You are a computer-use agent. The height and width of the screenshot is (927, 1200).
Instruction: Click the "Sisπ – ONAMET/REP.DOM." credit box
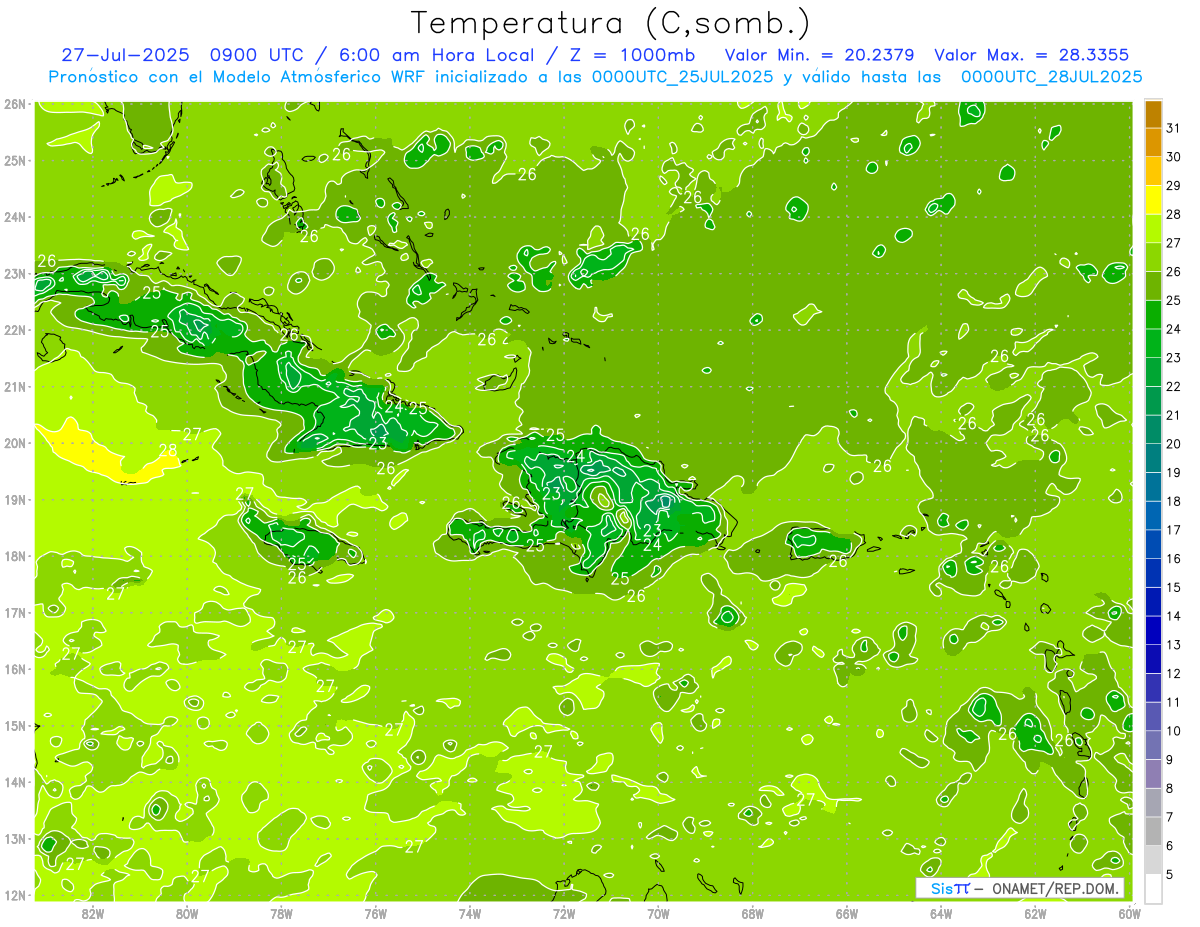pyautogui.click(x=1019, y=888)
